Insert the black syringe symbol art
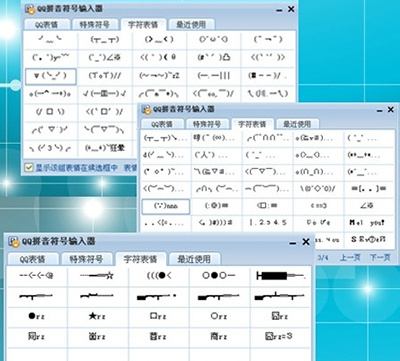400x361 pixels. (x=280, y=276)
